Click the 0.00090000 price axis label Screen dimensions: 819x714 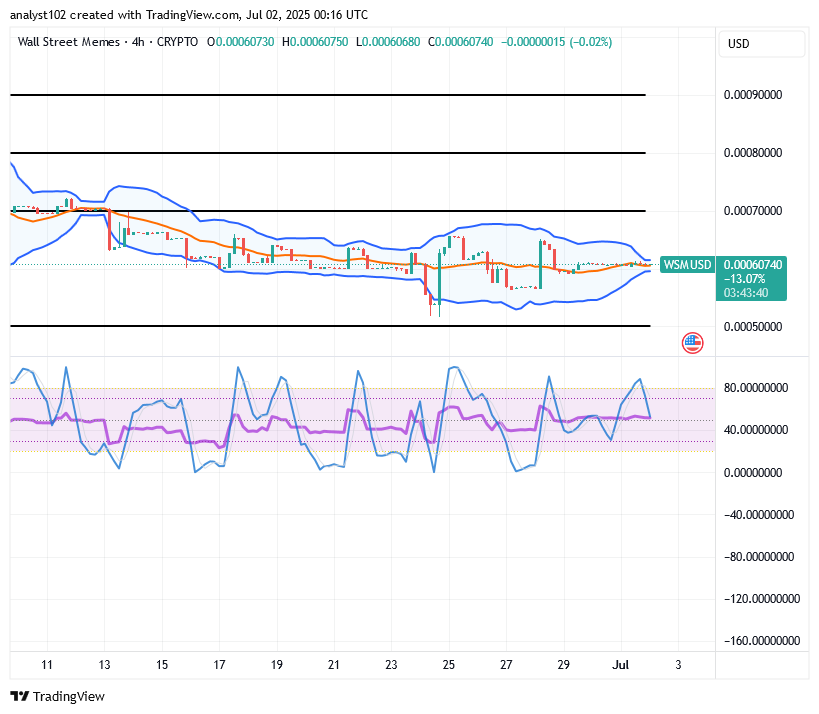pos(753,95)
